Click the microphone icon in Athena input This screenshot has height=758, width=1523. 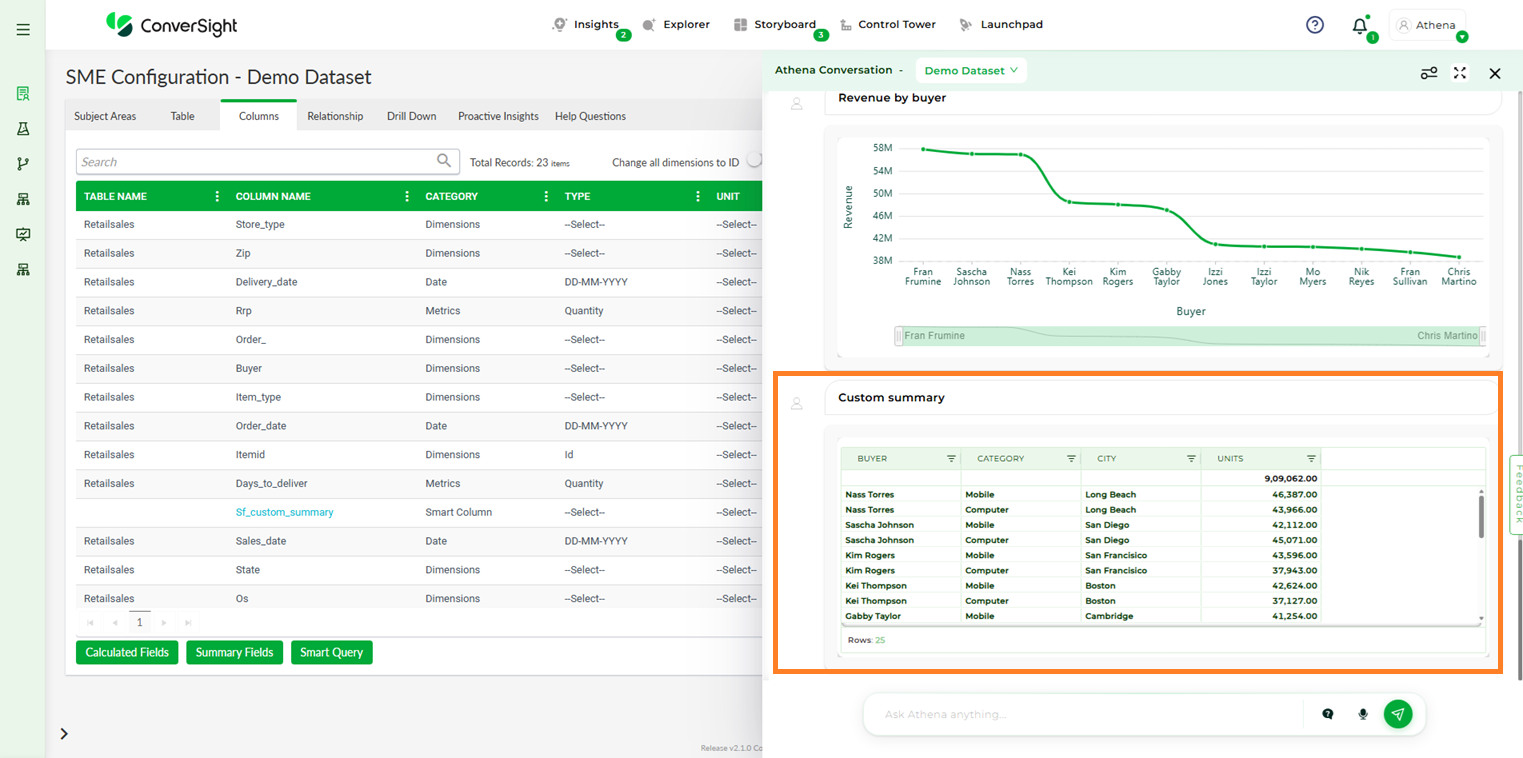[1362, 714]
